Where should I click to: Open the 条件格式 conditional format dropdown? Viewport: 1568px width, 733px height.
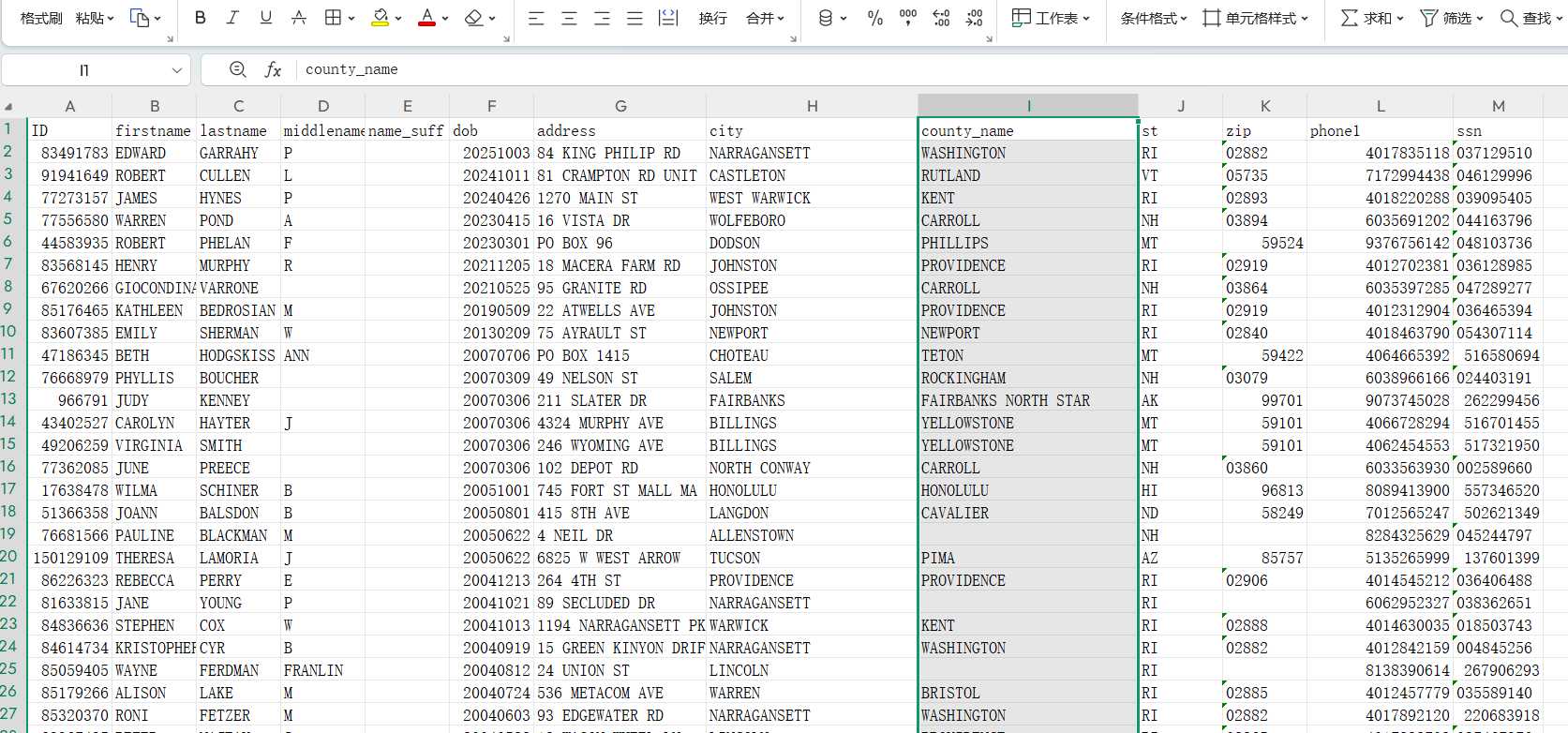pyautogui.click(x=1154, y=18)
